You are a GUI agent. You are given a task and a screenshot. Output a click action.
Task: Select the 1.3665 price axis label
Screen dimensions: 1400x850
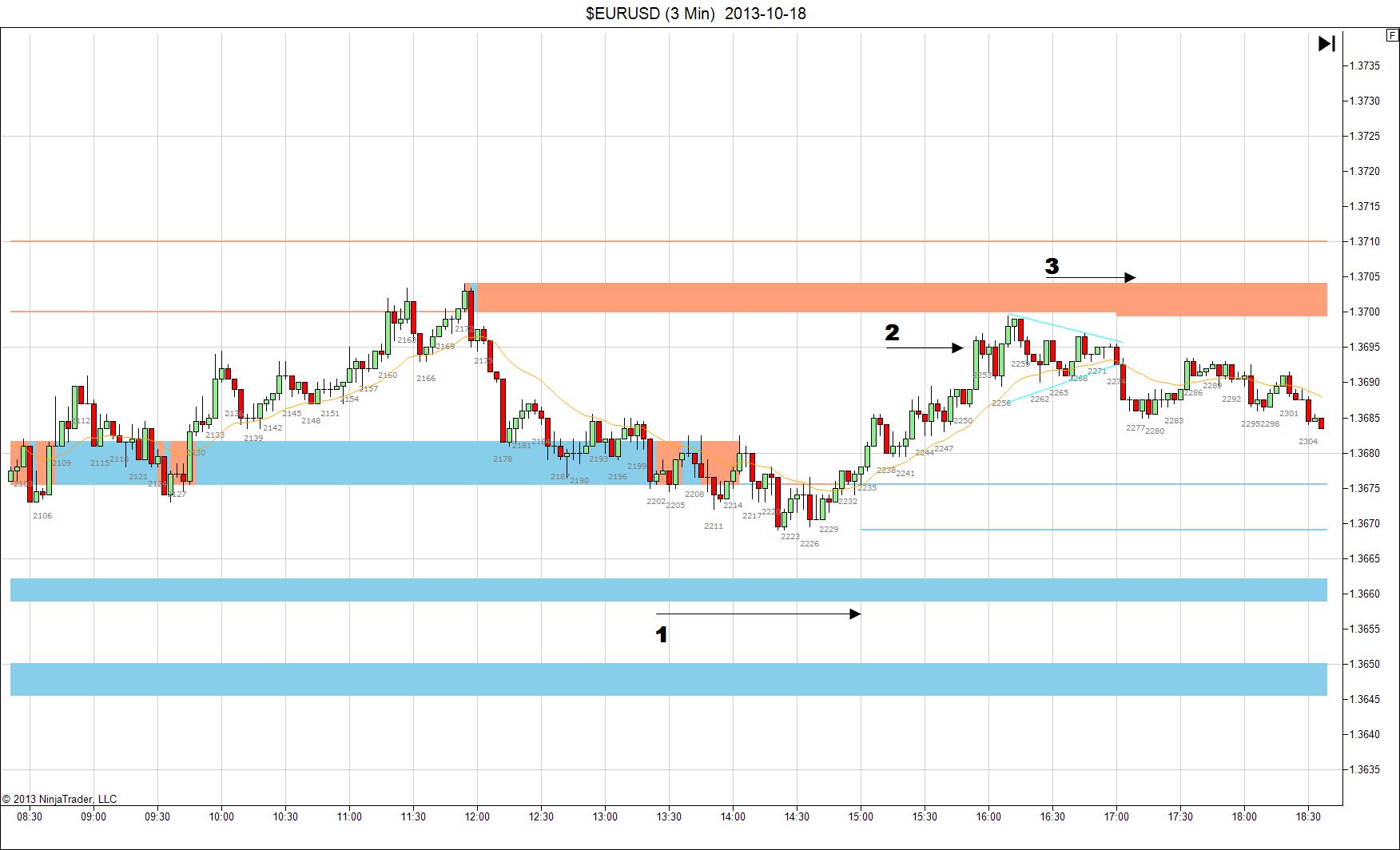pos(1364,558)
